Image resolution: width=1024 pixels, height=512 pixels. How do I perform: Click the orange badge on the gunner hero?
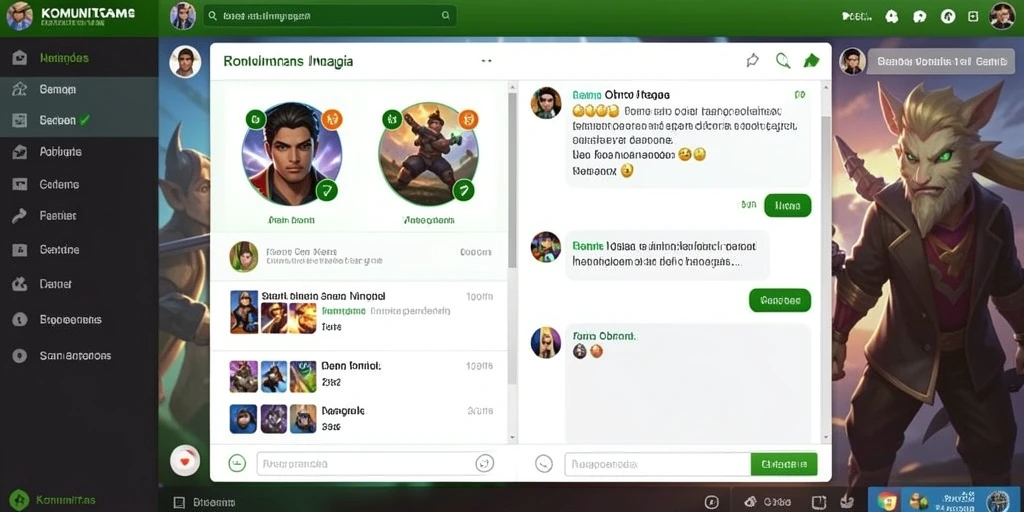pos(468,119)
